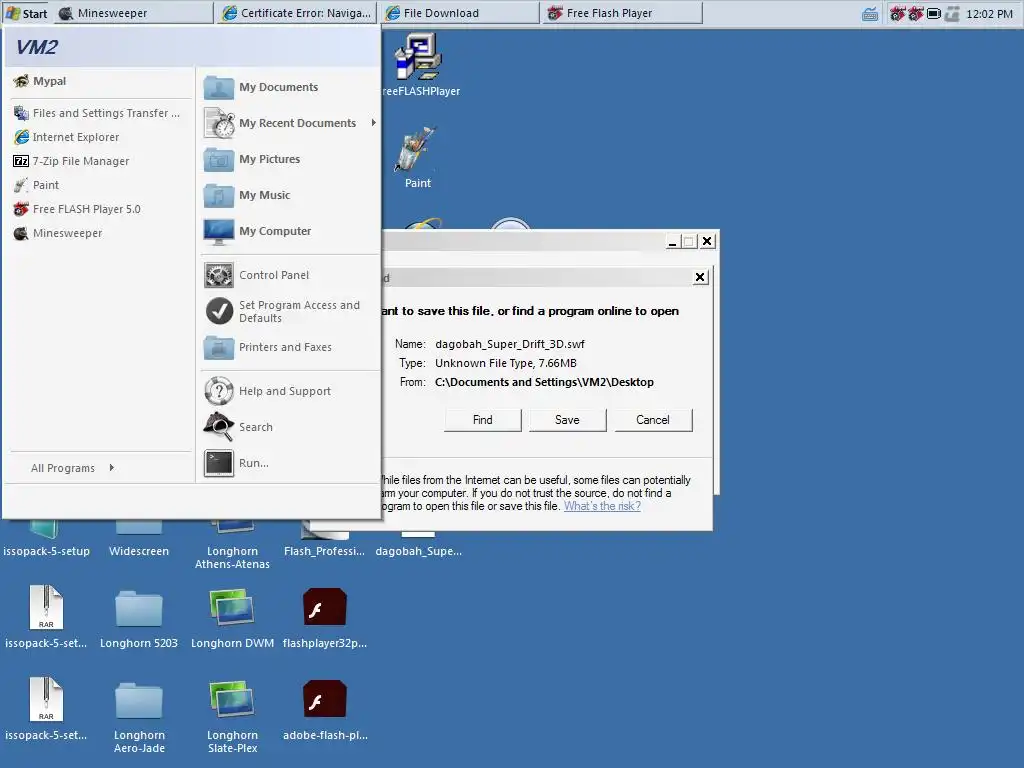Image resolution: width=1024 pixels, height=768 pixels.
Task: Open Control Panel
Action: click(257, 275)
